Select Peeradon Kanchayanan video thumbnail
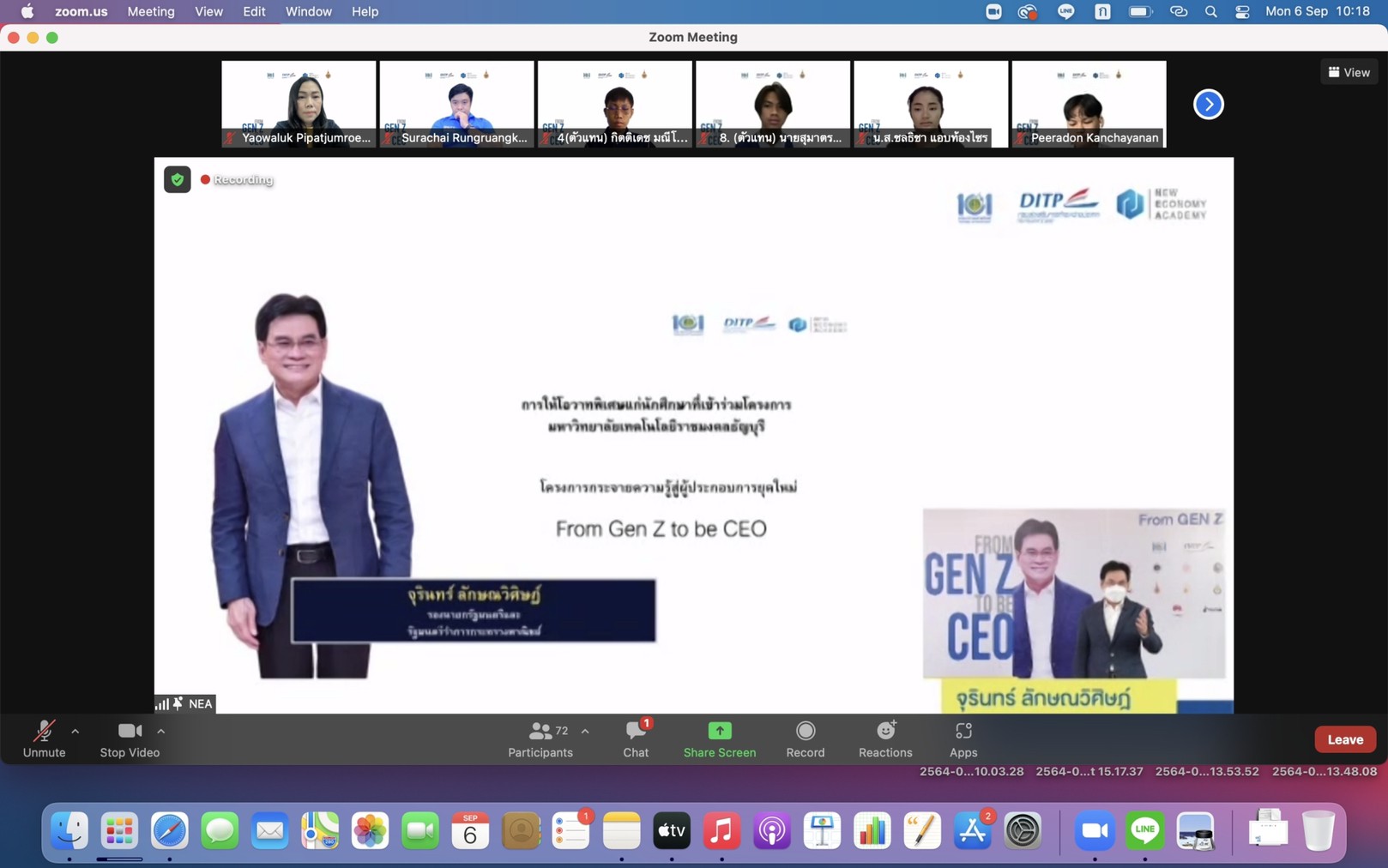Image resolution: width=1388 pixels, height=868 pixels. 1089,104
